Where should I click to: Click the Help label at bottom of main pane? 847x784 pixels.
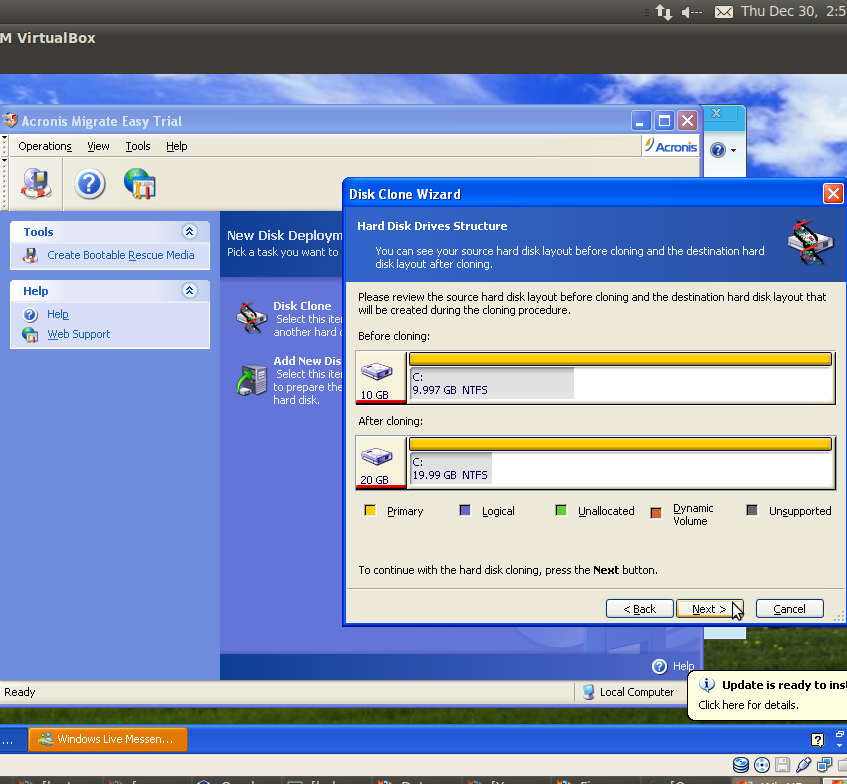[x=683, y=666]
